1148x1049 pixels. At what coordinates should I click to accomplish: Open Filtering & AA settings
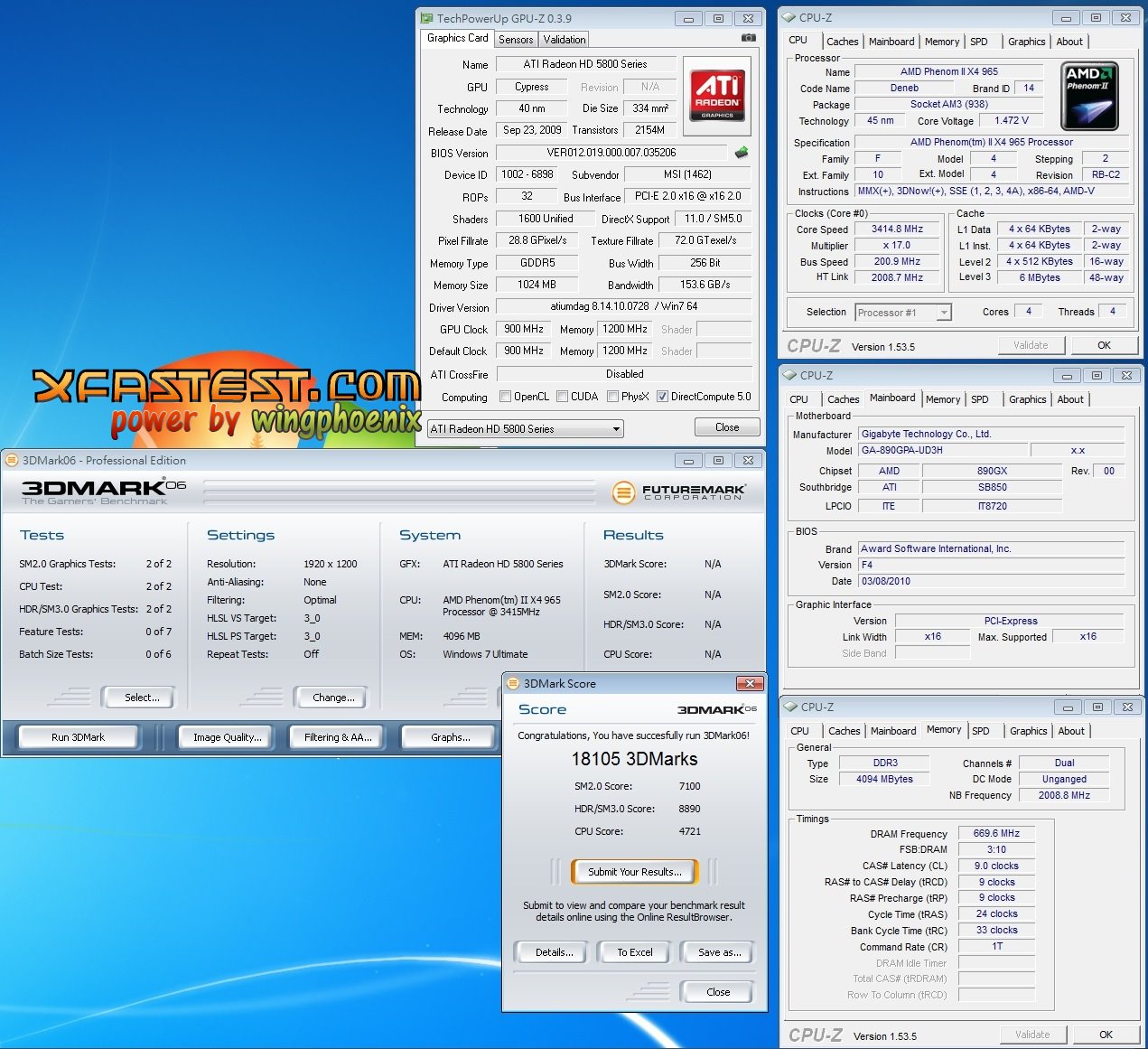click(x=338, y=737)
